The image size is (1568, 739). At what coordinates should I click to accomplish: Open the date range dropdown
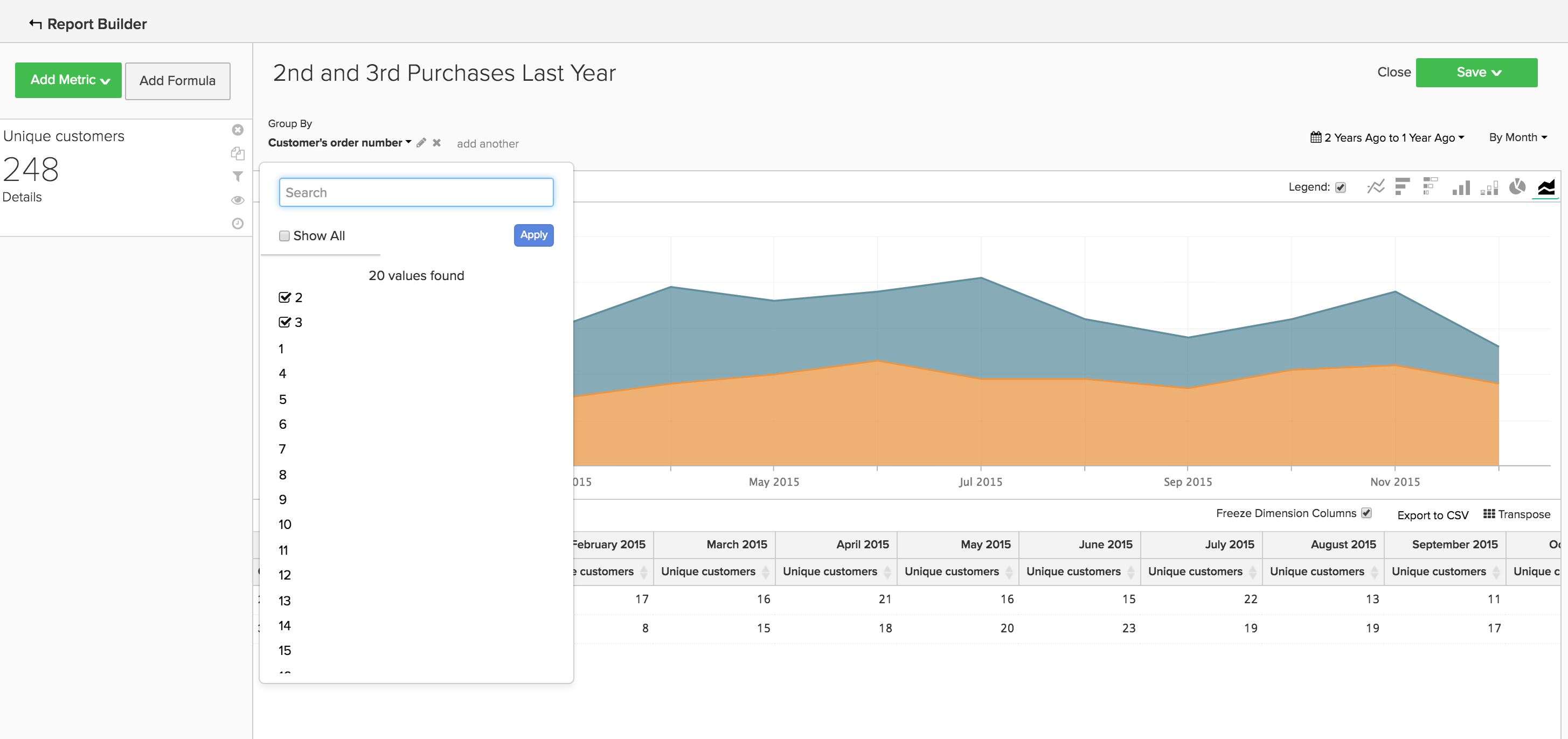tap(1387, 137)
